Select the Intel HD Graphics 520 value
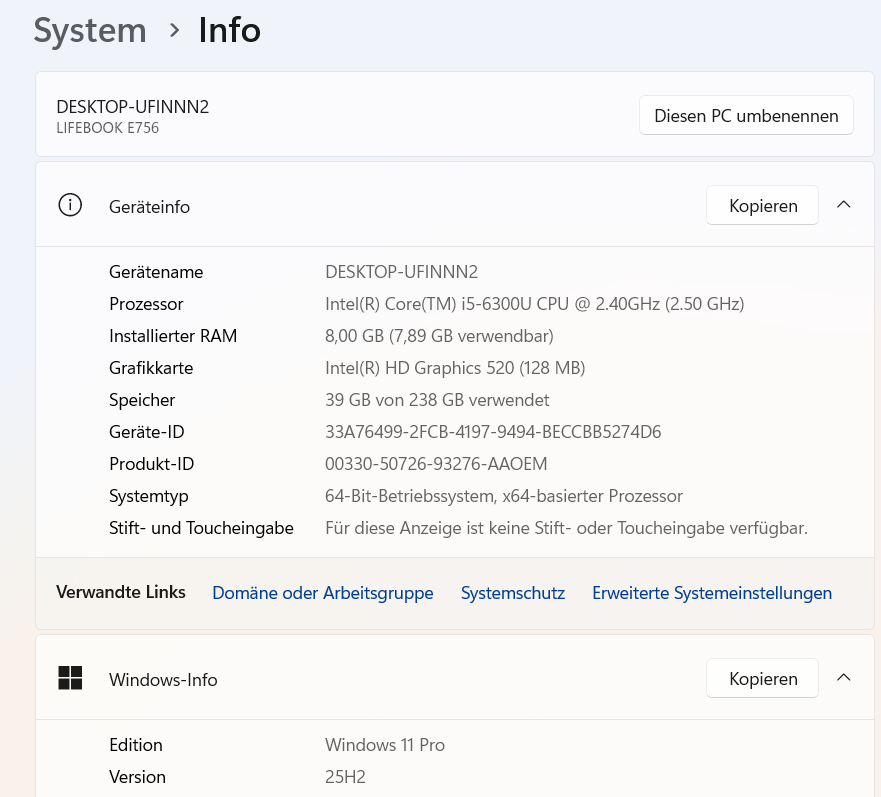The width and height of the screenshot is (881, 797). click(x=455, y=368)
